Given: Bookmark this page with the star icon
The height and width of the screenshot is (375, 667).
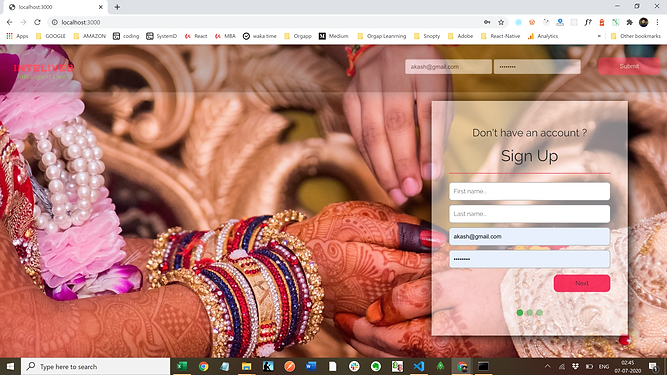Looking at the screenshot, I should (501, 22).
